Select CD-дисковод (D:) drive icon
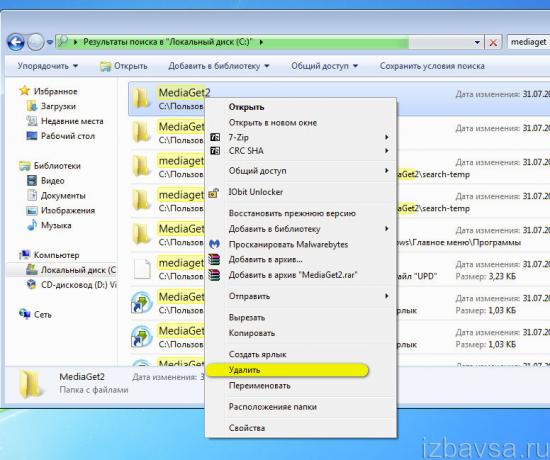This screenshot has width=550, height=460. [x=32, y=284]
